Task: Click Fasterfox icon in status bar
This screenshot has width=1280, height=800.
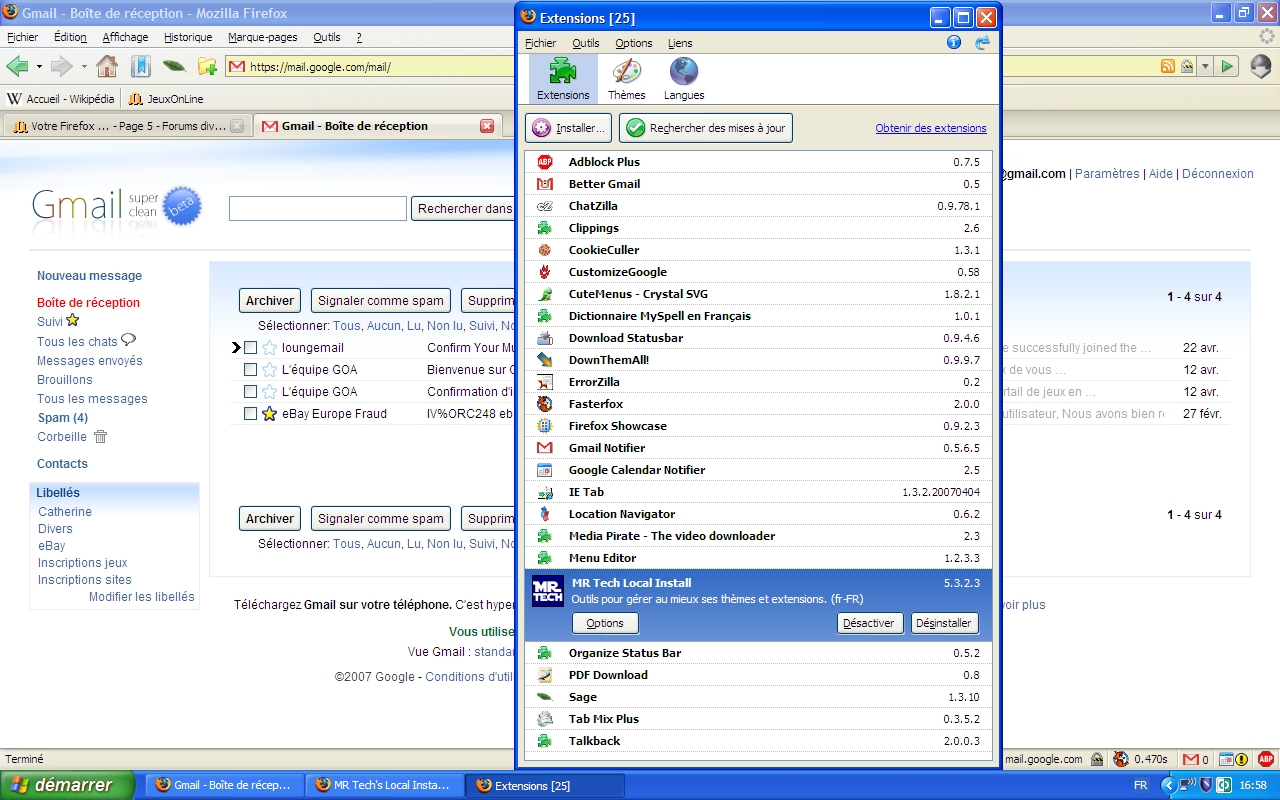Action: tap(1121, 759)
